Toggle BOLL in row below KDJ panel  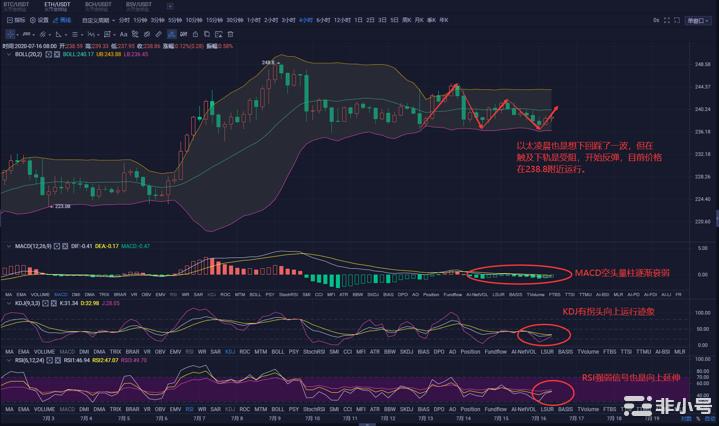coord(277,352)
